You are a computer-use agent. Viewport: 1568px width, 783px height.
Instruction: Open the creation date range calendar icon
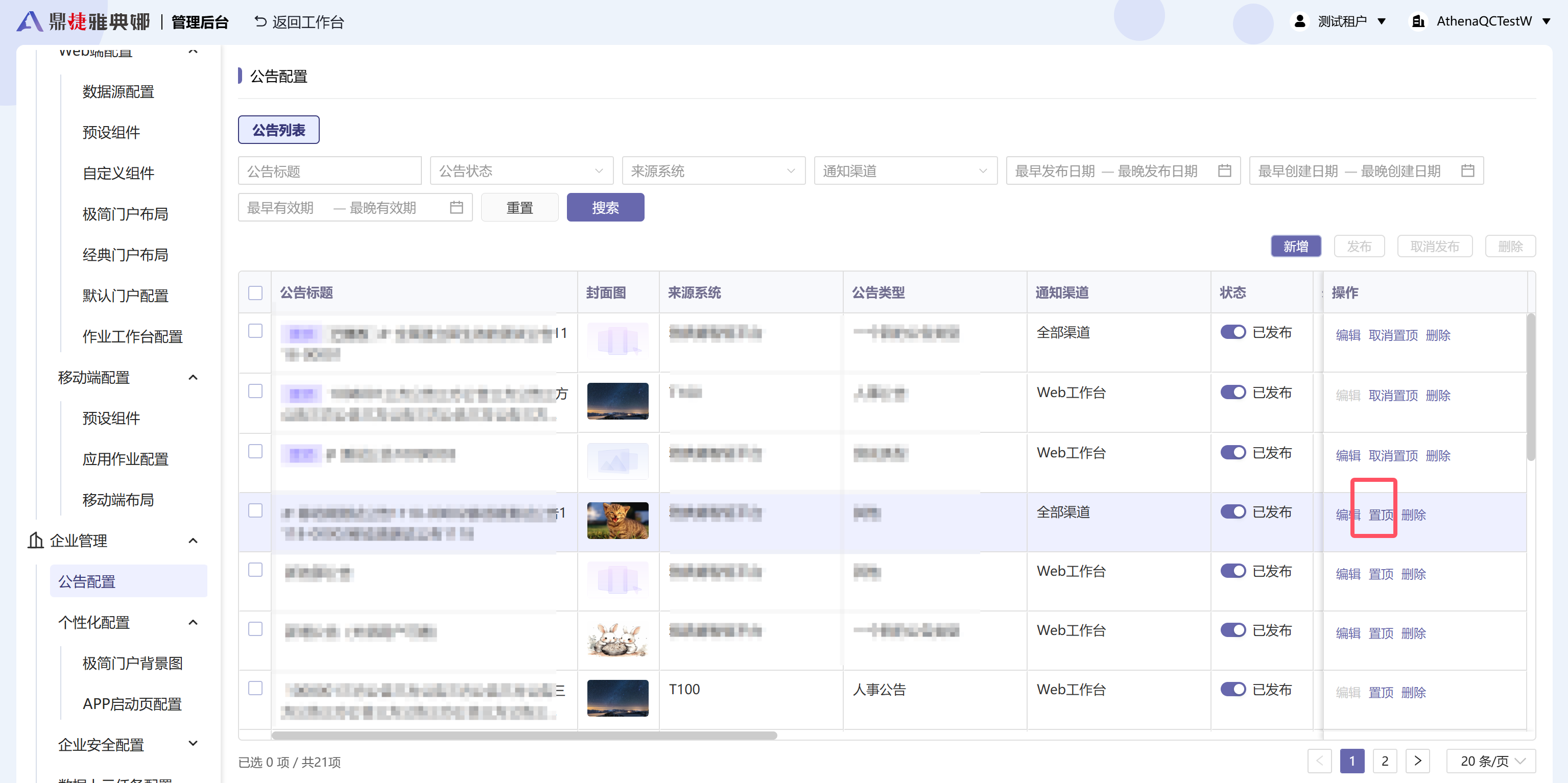point(1467,171)
